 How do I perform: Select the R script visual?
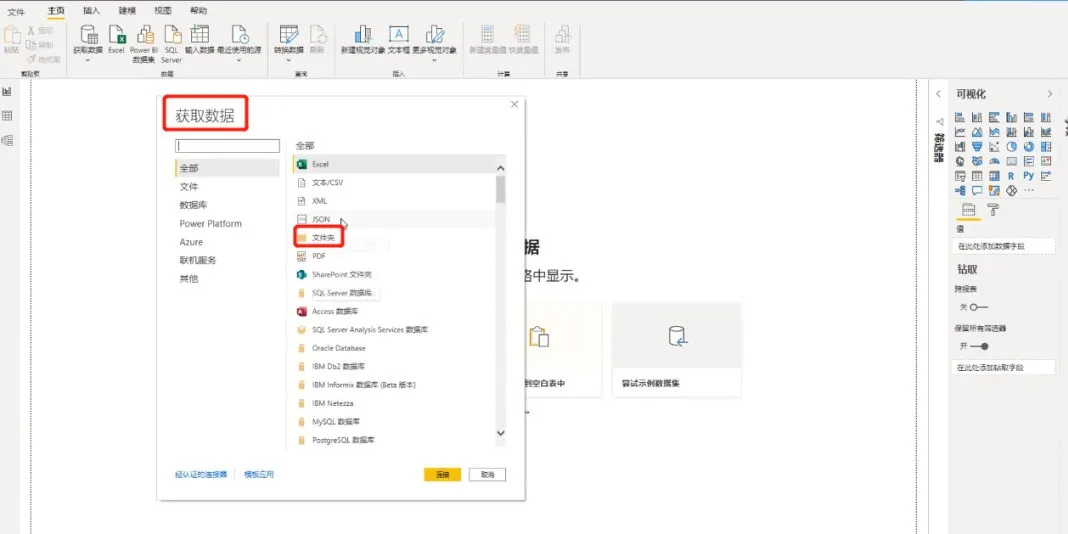click(x=1011, y=176)
